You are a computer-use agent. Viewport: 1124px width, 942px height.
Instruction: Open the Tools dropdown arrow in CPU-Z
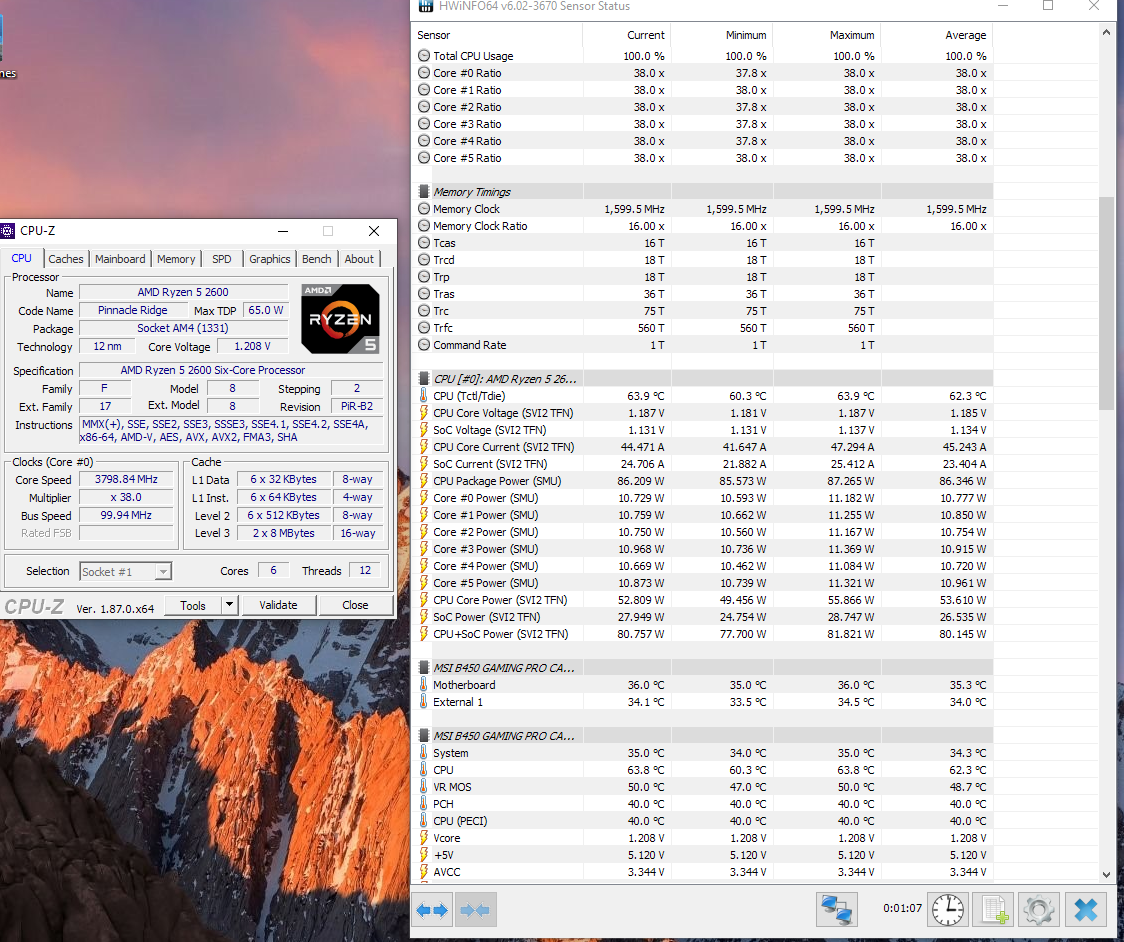point(229,605)
